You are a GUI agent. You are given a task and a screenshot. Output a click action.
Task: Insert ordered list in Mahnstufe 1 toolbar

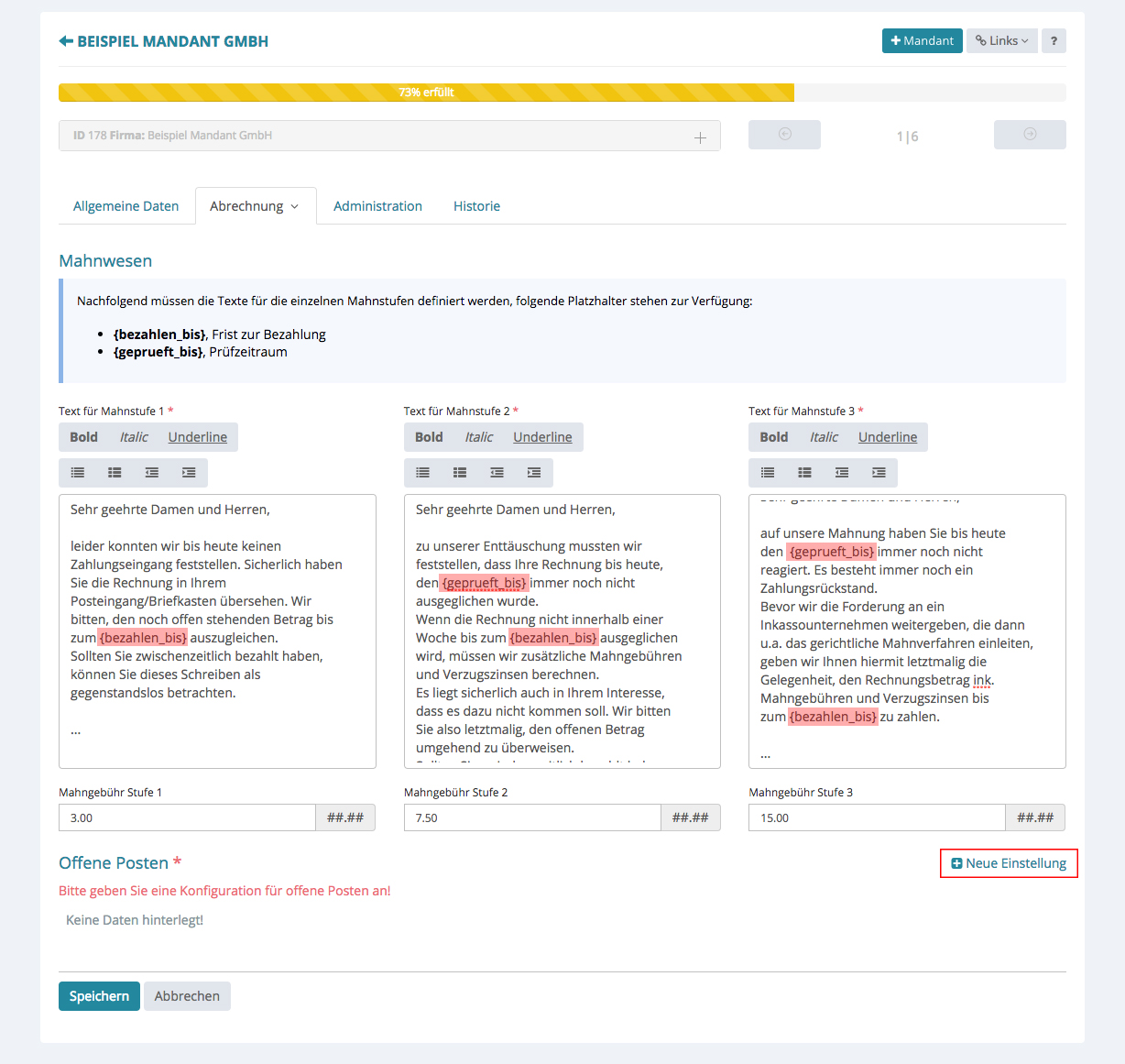tap(115, 473)
